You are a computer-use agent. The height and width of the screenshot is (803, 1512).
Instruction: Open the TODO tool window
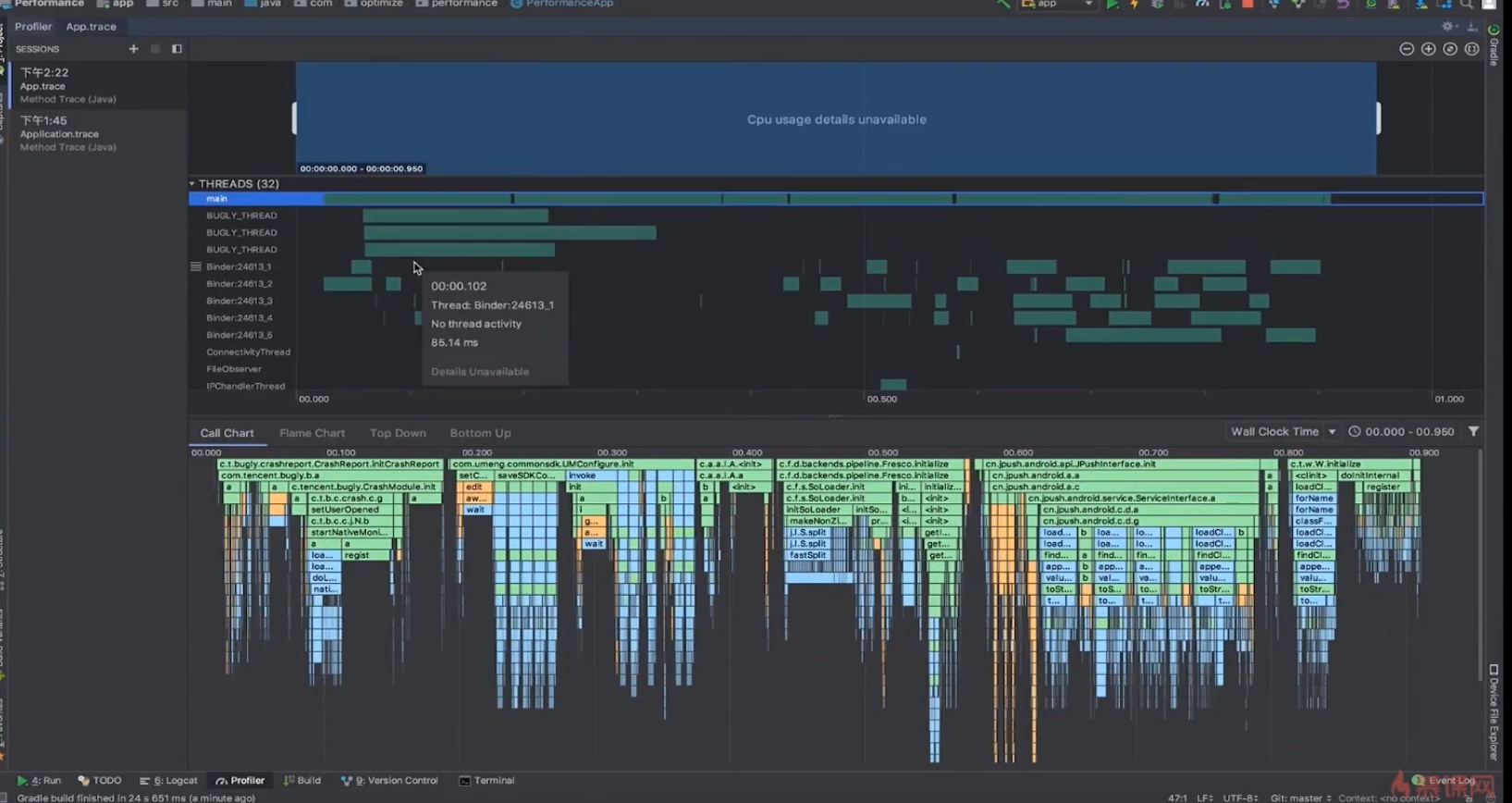tap(100, 781)
